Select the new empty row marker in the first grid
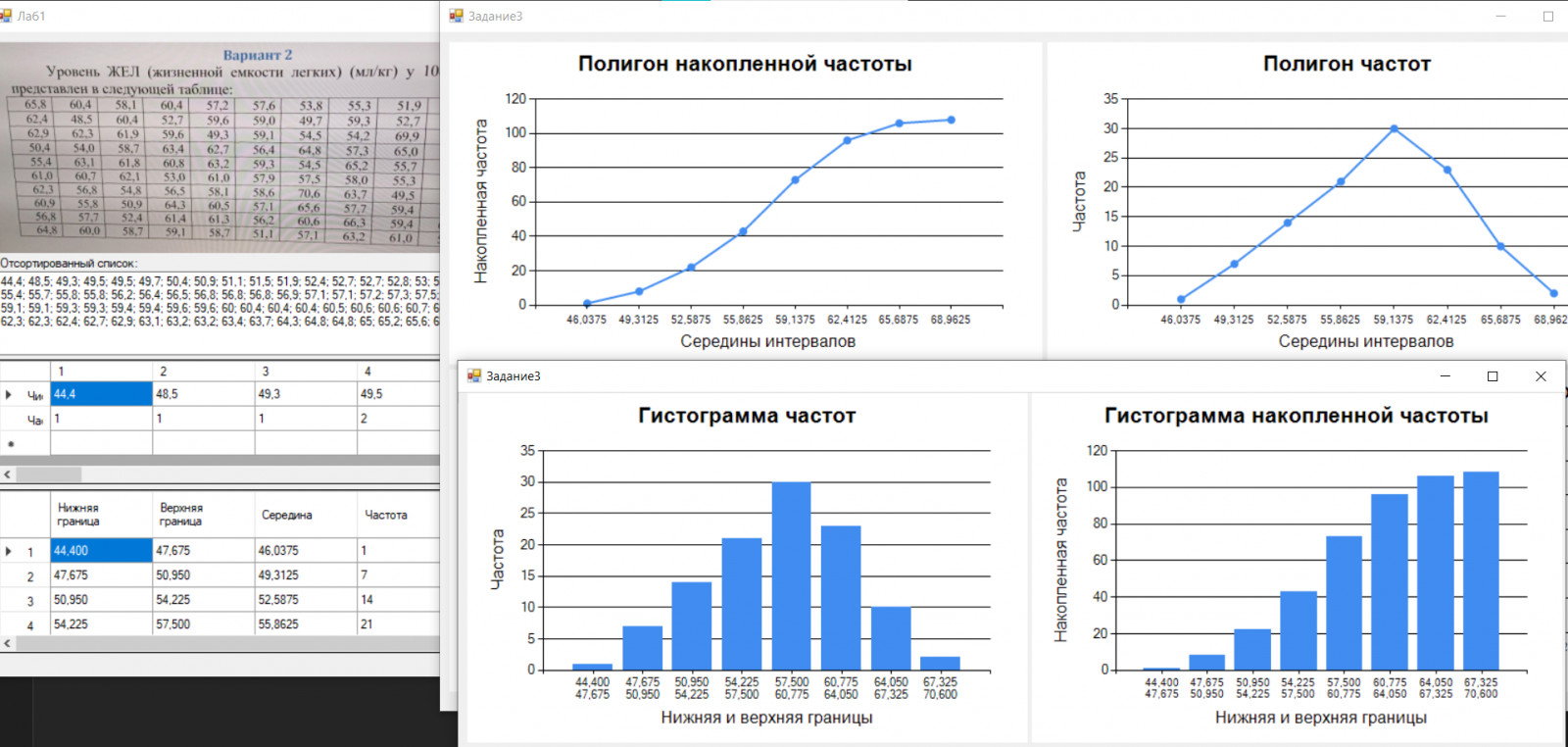The width and height of the screenshot is (1568, 747). 11,443
